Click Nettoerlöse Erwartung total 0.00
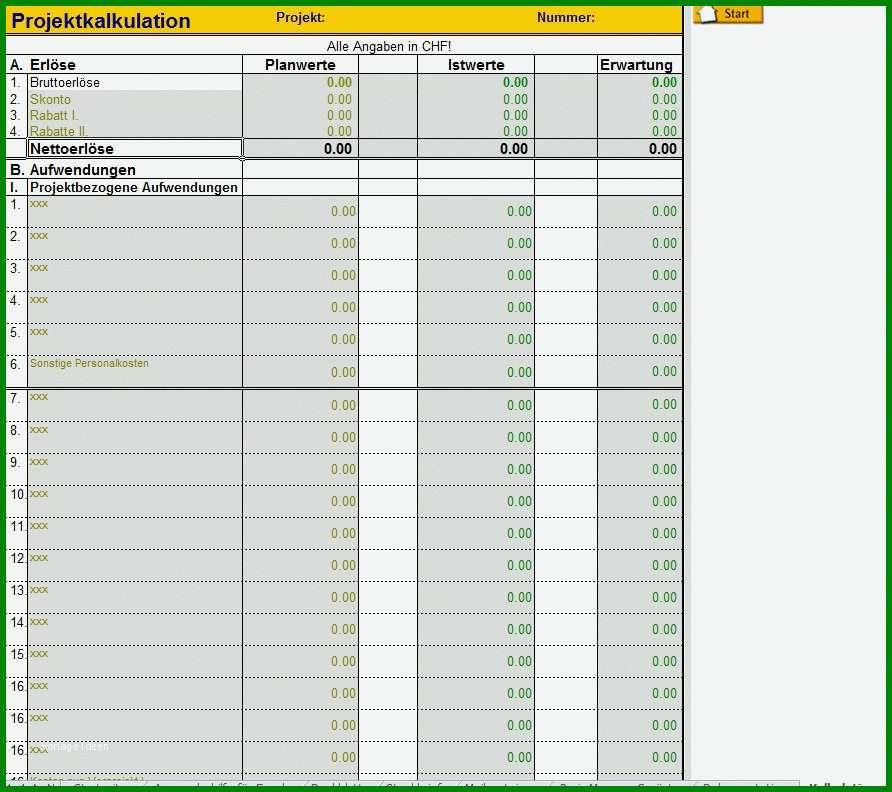This screenshot has width=892, height=792. click(x=663, y=149)
